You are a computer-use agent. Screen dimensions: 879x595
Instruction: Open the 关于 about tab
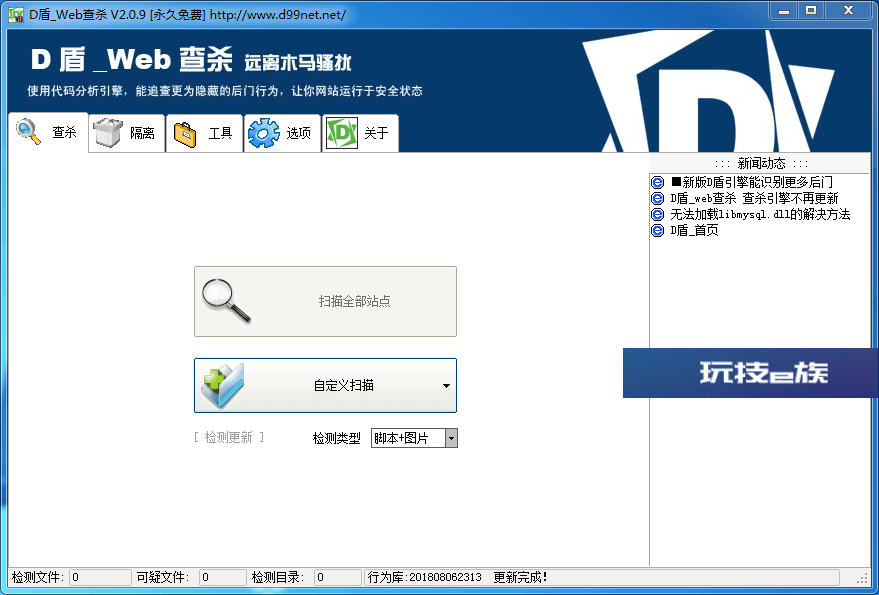coord(360,133)
